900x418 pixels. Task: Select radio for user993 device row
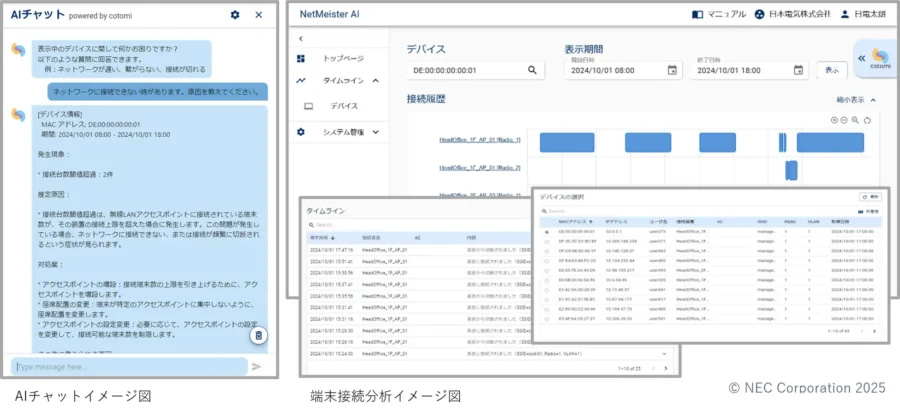point(546,270)
